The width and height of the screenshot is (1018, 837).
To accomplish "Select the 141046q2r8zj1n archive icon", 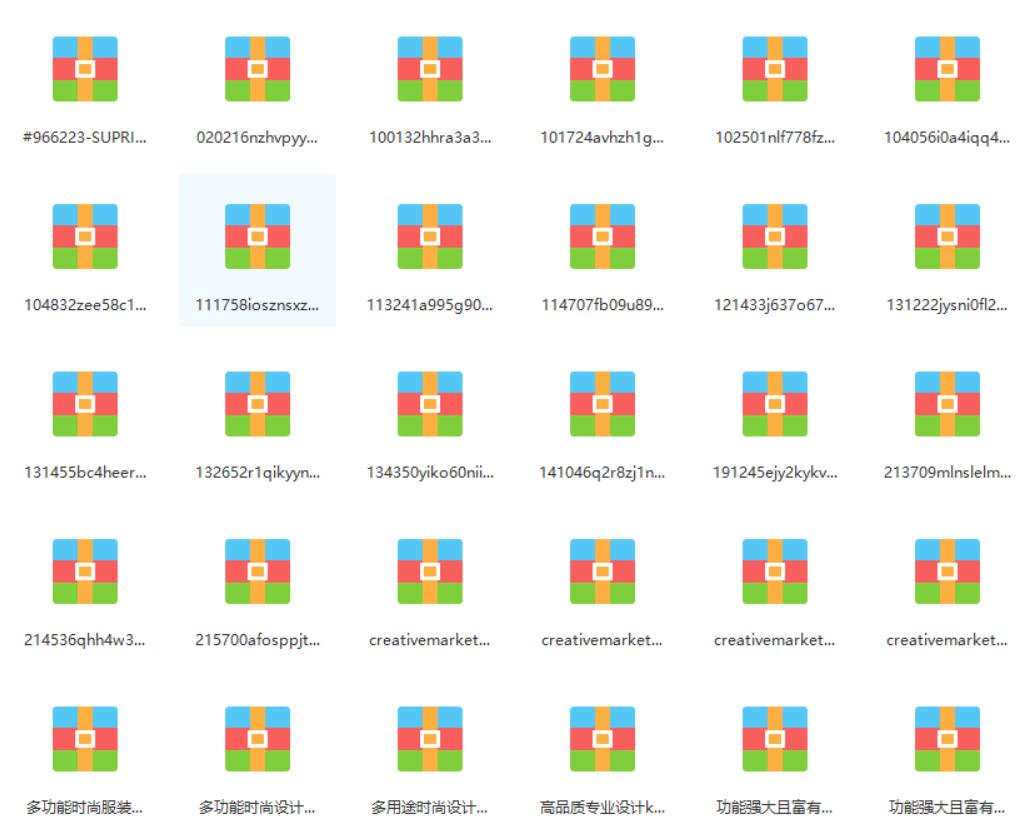I will [602, 404].
